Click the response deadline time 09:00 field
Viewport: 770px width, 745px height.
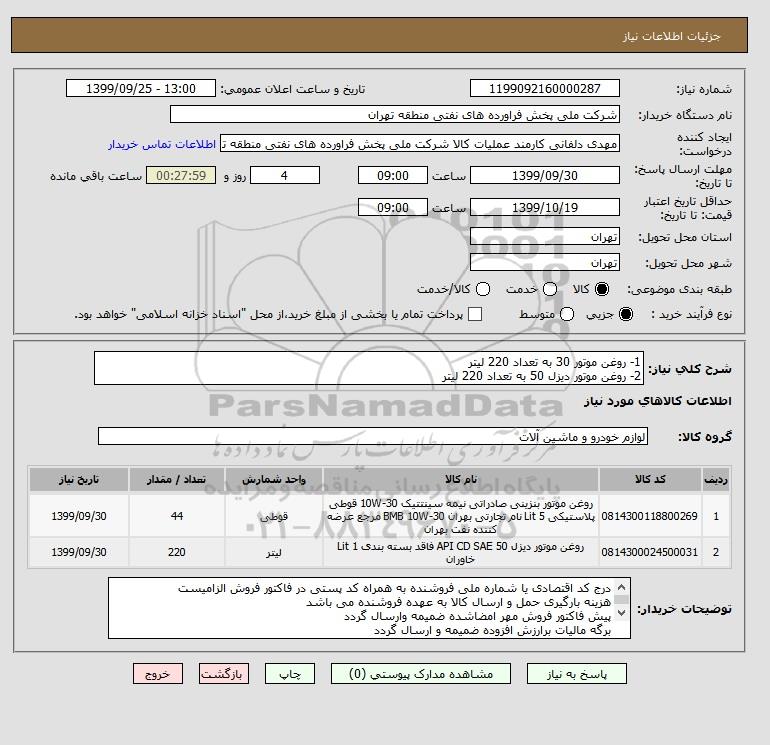[393, 175]
